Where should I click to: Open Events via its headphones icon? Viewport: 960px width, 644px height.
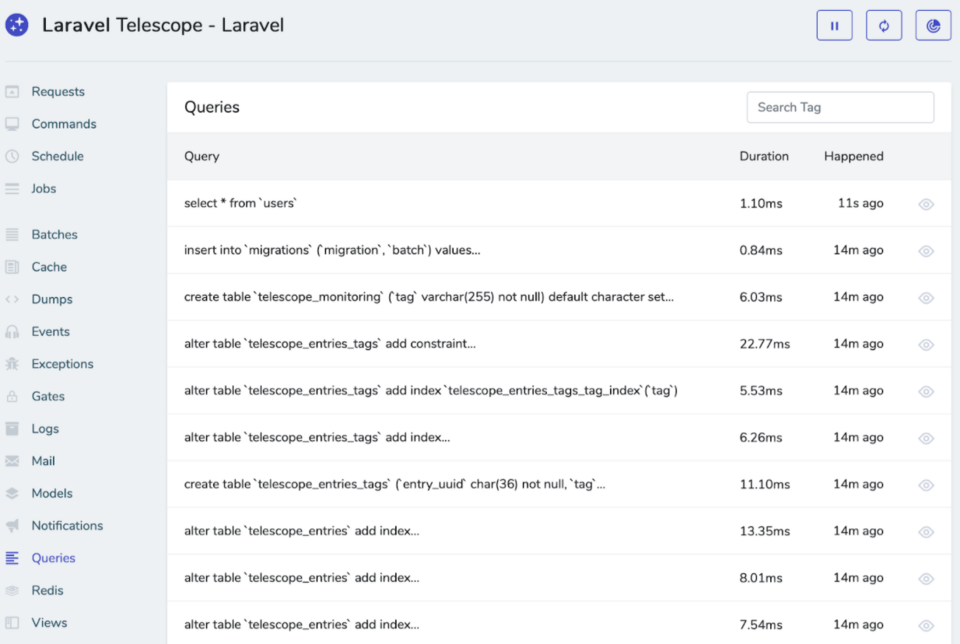tap(12, 332)
